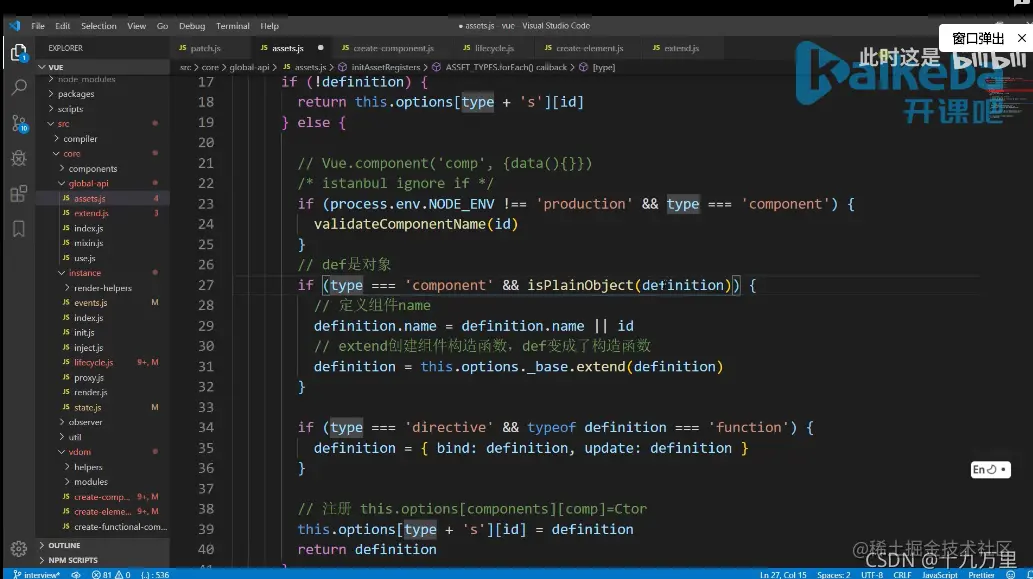
Task: Open the Edit menu
Action: pyautogui.click(x=63, y=26)
